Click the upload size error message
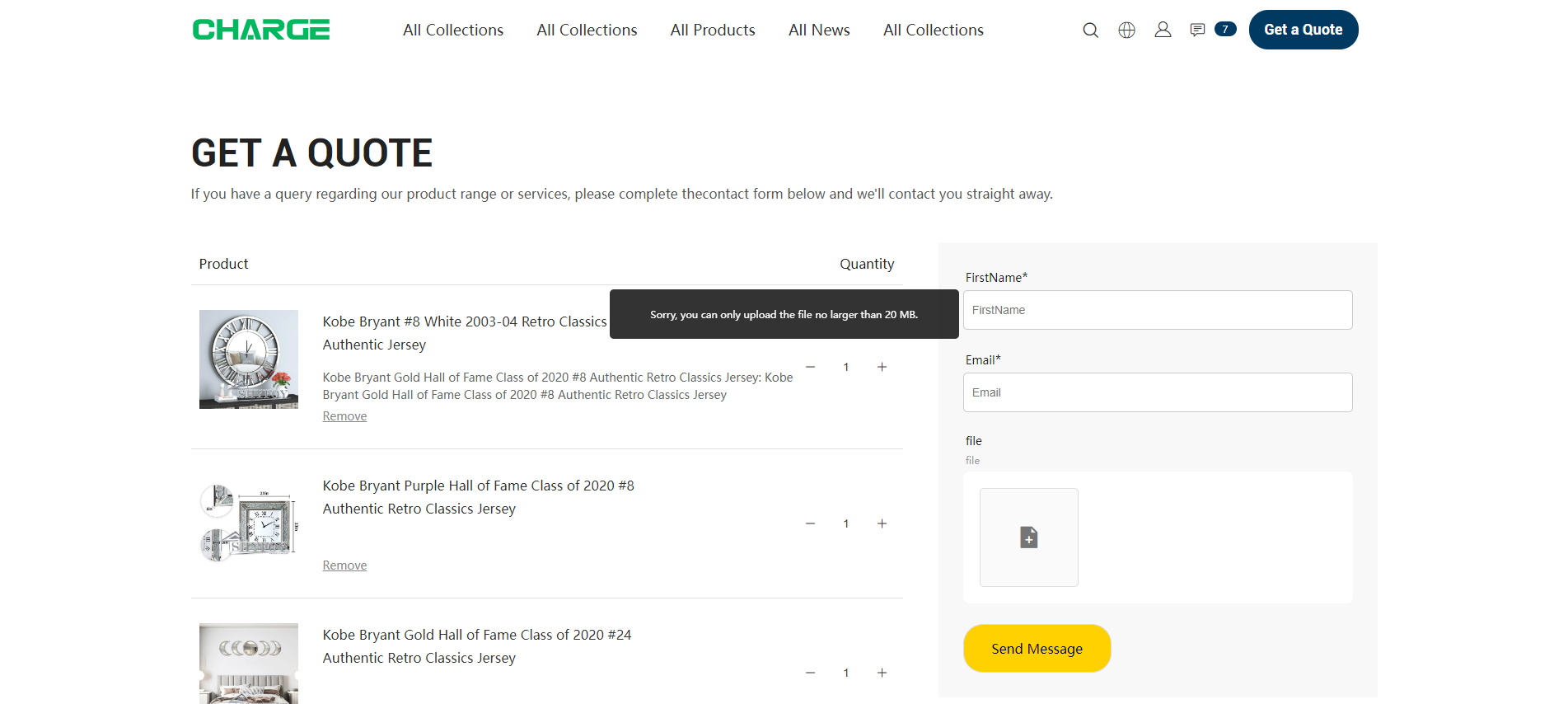Viewport: 1568px width, 704px height. pos(784,314)
